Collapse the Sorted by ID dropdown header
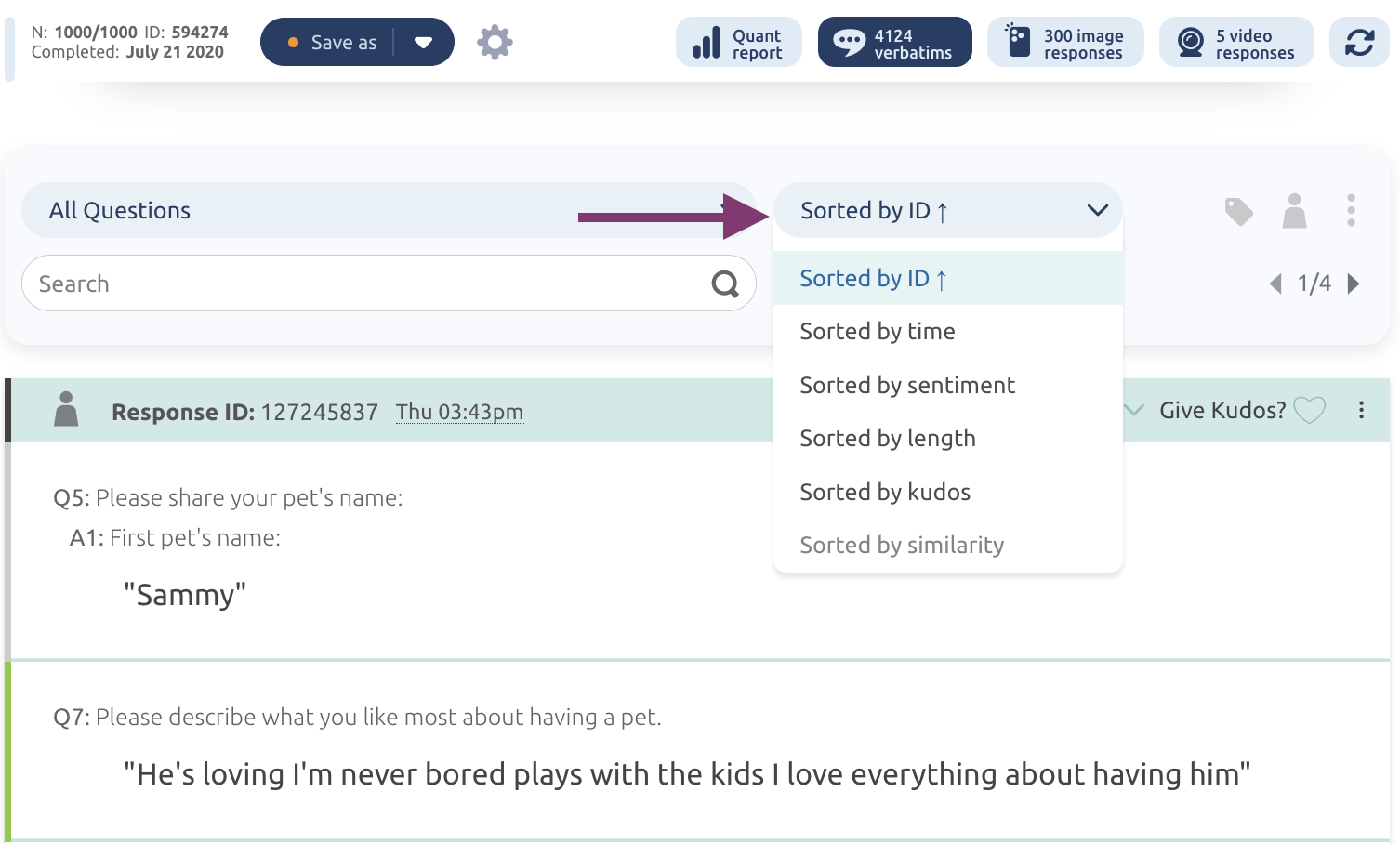Viewport: 1400px width, 844px height. [x=948, y=210]
